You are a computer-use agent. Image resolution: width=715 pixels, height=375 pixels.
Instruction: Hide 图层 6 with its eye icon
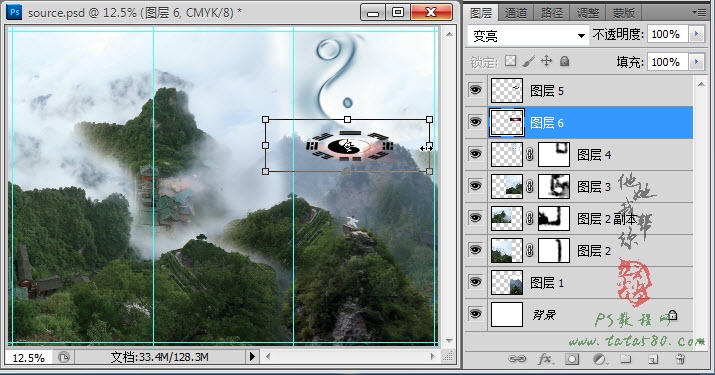click(x=475, y=122)
